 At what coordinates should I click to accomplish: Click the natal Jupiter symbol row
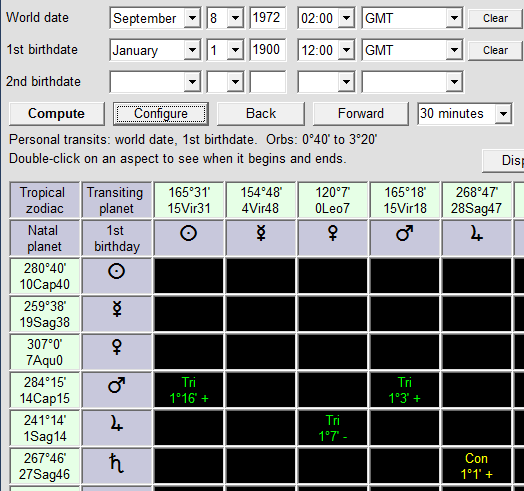117,428
